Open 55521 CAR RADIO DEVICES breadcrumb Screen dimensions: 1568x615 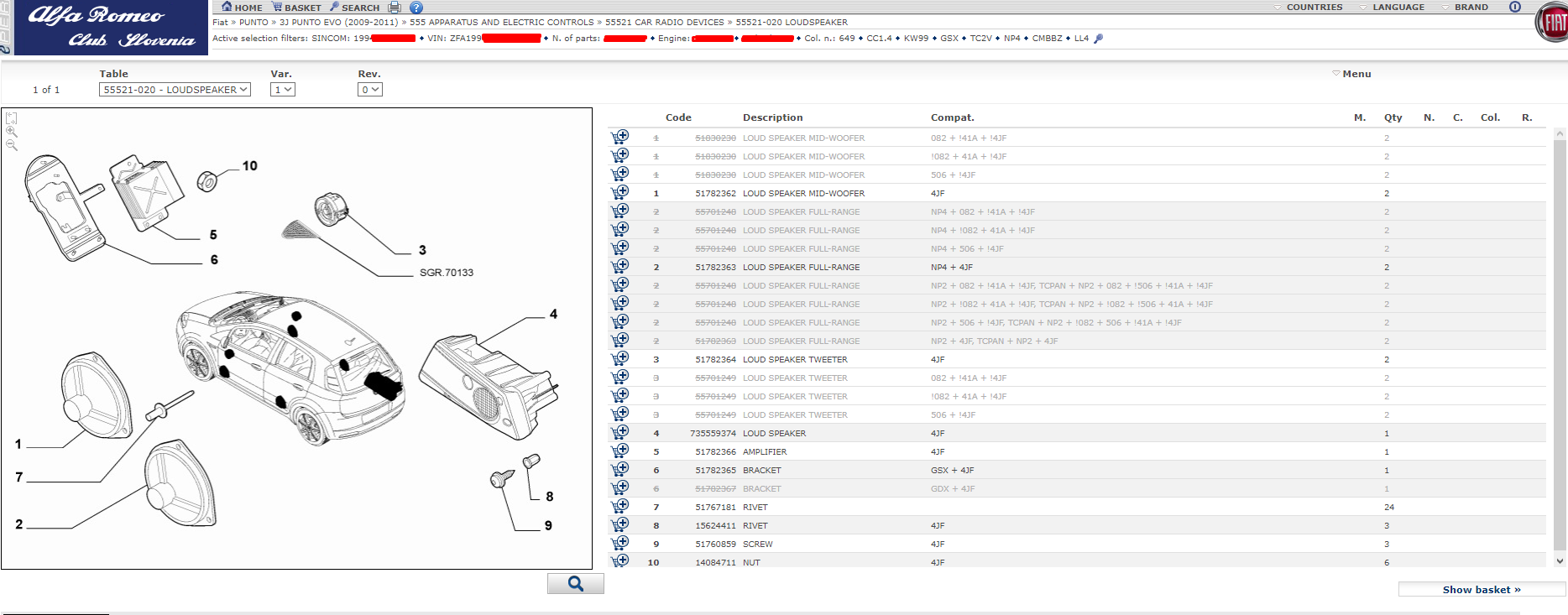(x=664, y=23)
